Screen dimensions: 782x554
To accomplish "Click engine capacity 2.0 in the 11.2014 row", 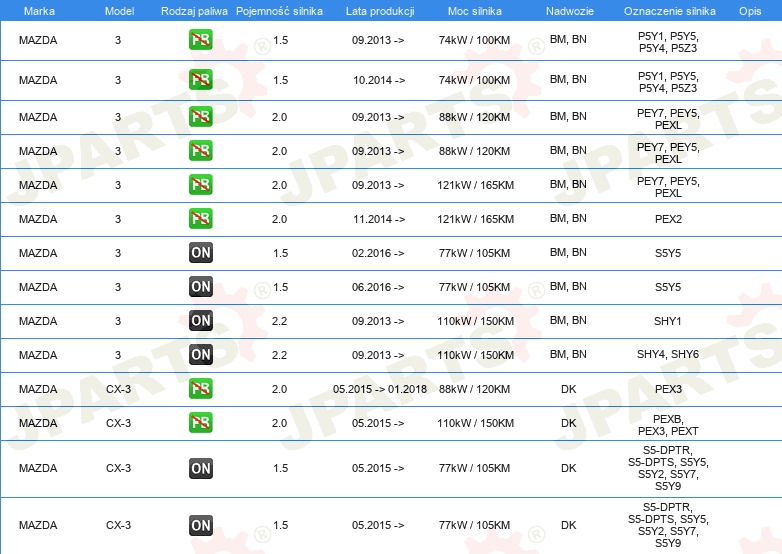I will [279, 219].
